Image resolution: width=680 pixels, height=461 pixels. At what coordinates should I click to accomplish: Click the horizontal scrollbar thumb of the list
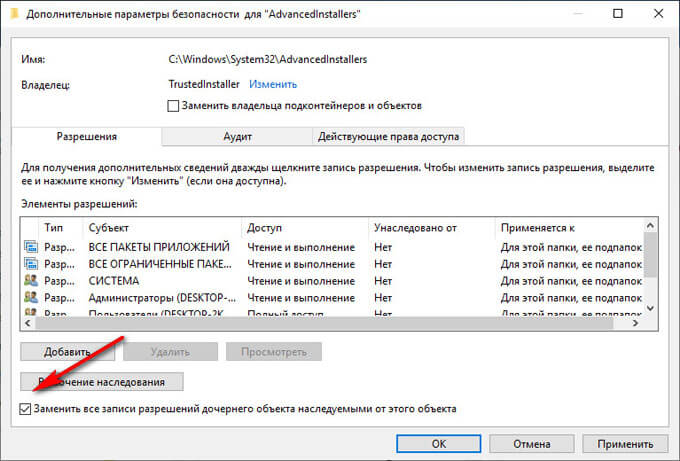click(x=324, y=323)
